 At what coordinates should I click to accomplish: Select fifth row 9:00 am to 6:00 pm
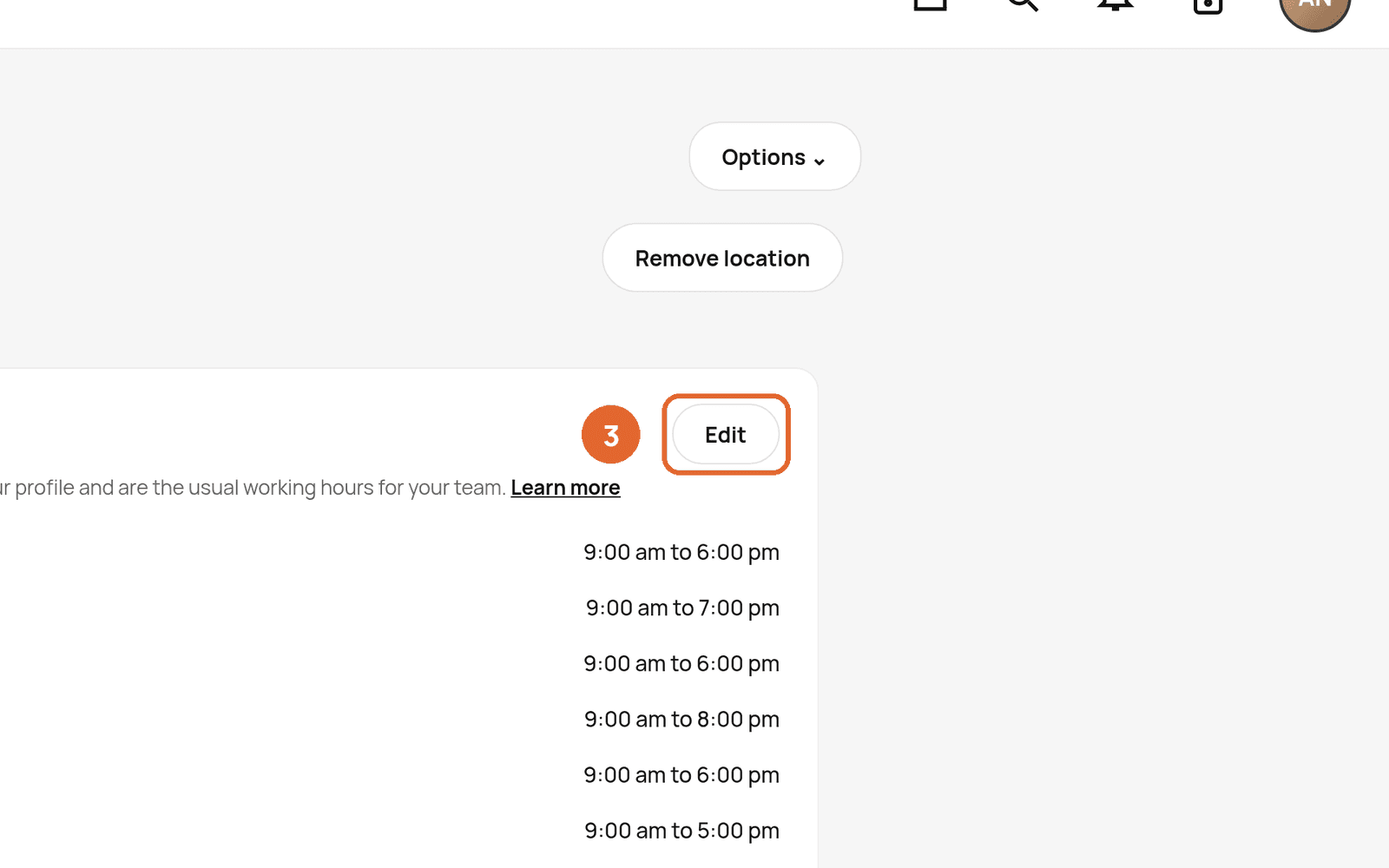pyautogui.click(x=681, y=775)
